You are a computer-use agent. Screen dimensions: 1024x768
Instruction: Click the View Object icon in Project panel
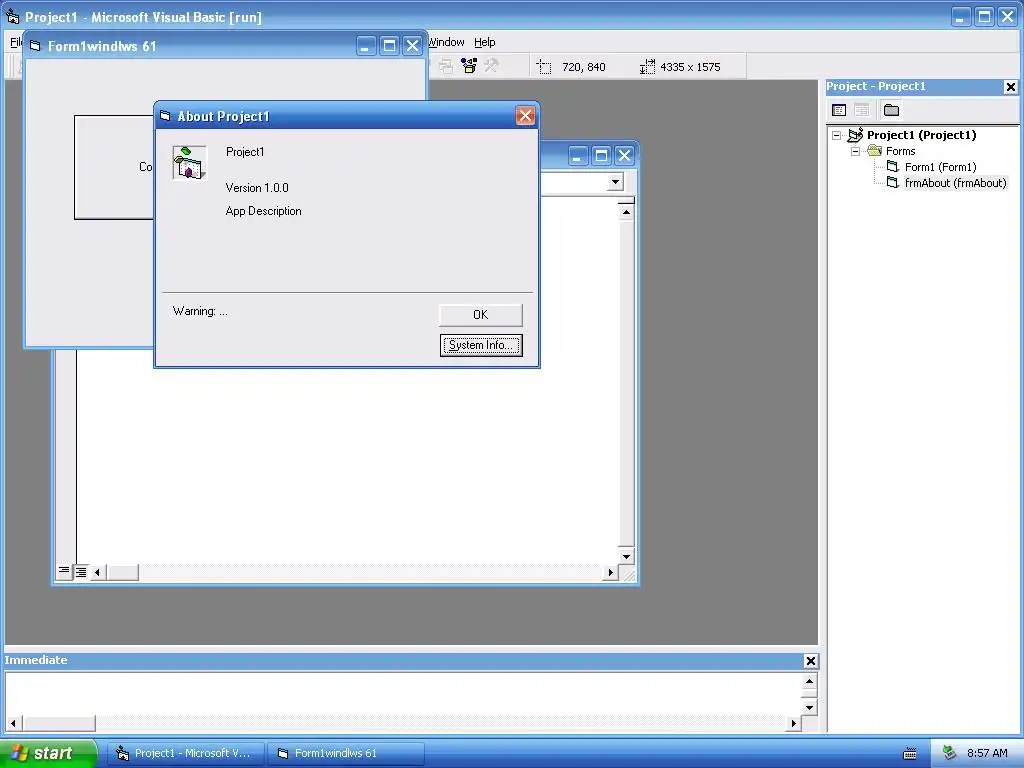click(861, 110)
